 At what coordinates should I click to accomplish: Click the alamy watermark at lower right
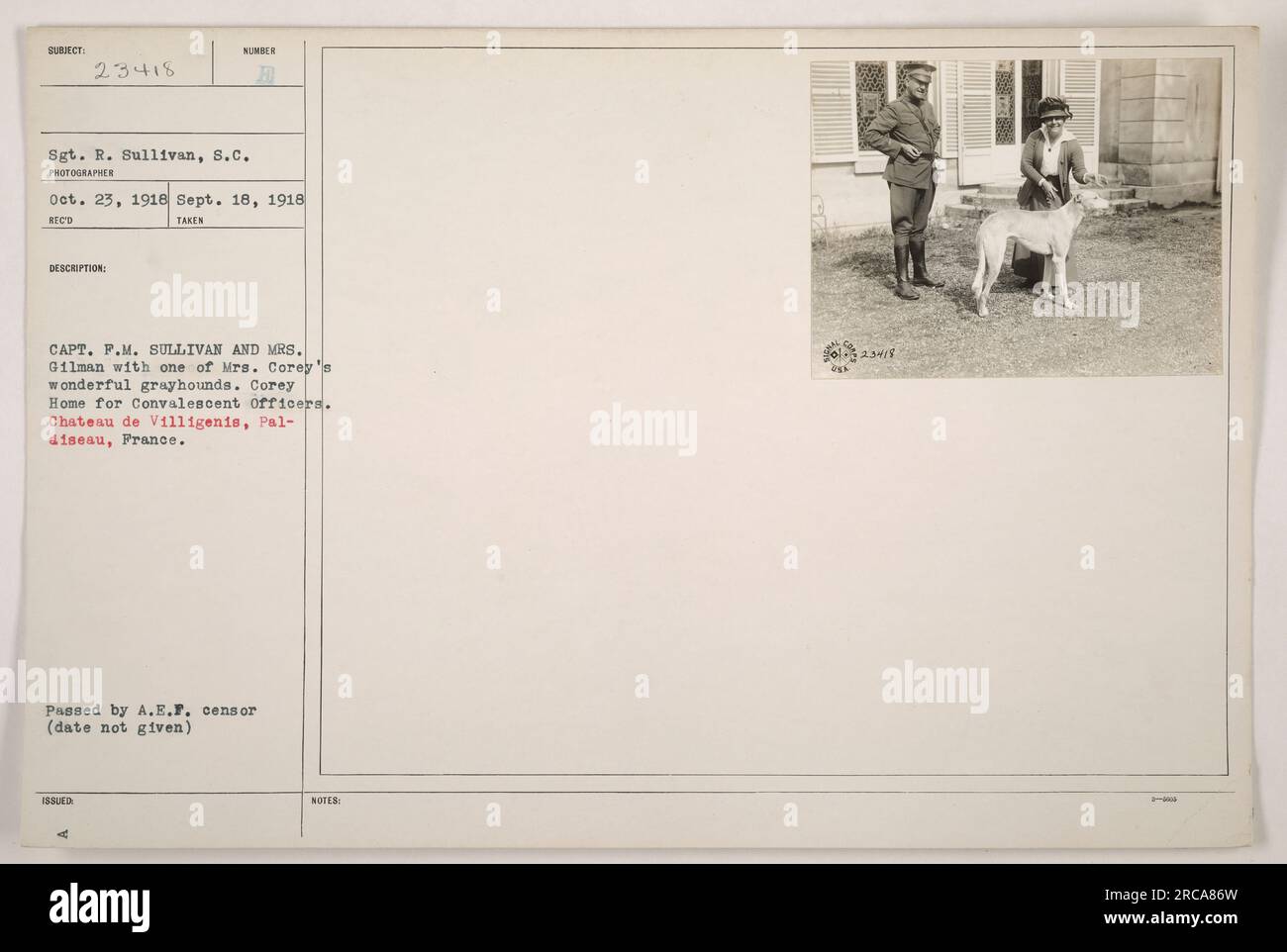pyautogui.click(x=934, y=685)
